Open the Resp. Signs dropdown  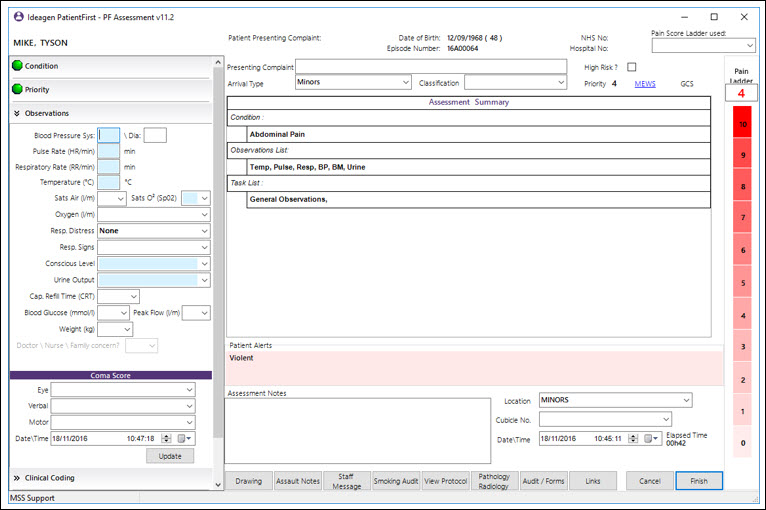[205, 247]
